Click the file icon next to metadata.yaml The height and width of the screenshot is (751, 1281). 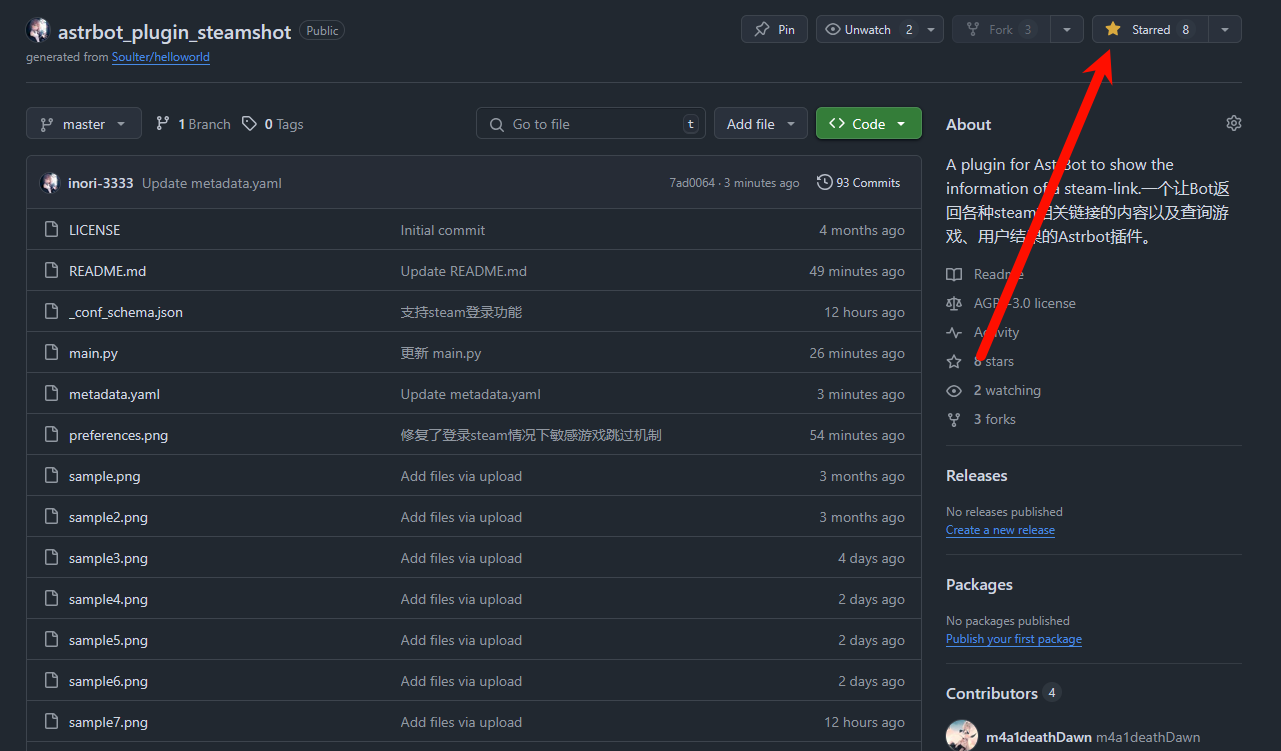tap(52, 394)
